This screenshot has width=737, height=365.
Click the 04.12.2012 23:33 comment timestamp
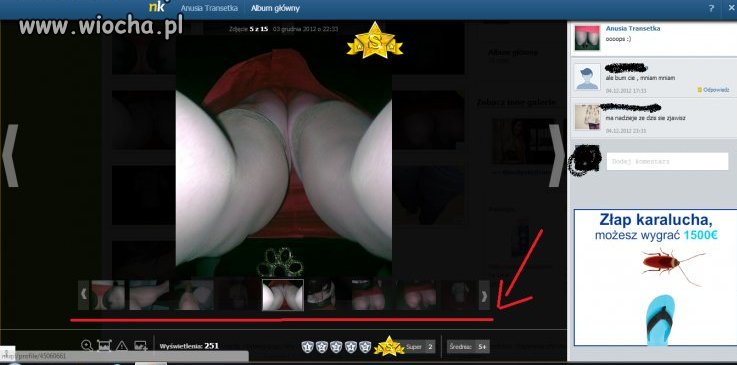point(626,131)
